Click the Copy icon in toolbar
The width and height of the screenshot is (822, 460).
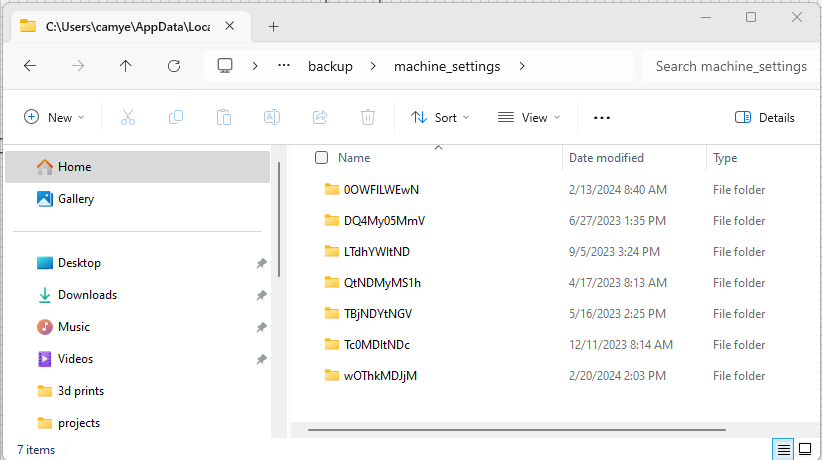176,117
